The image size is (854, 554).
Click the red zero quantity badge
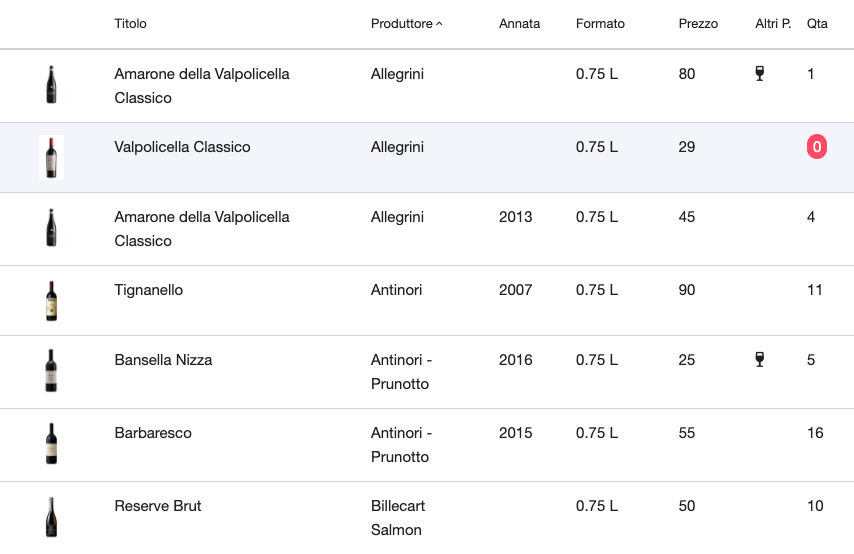pos(816,147)
